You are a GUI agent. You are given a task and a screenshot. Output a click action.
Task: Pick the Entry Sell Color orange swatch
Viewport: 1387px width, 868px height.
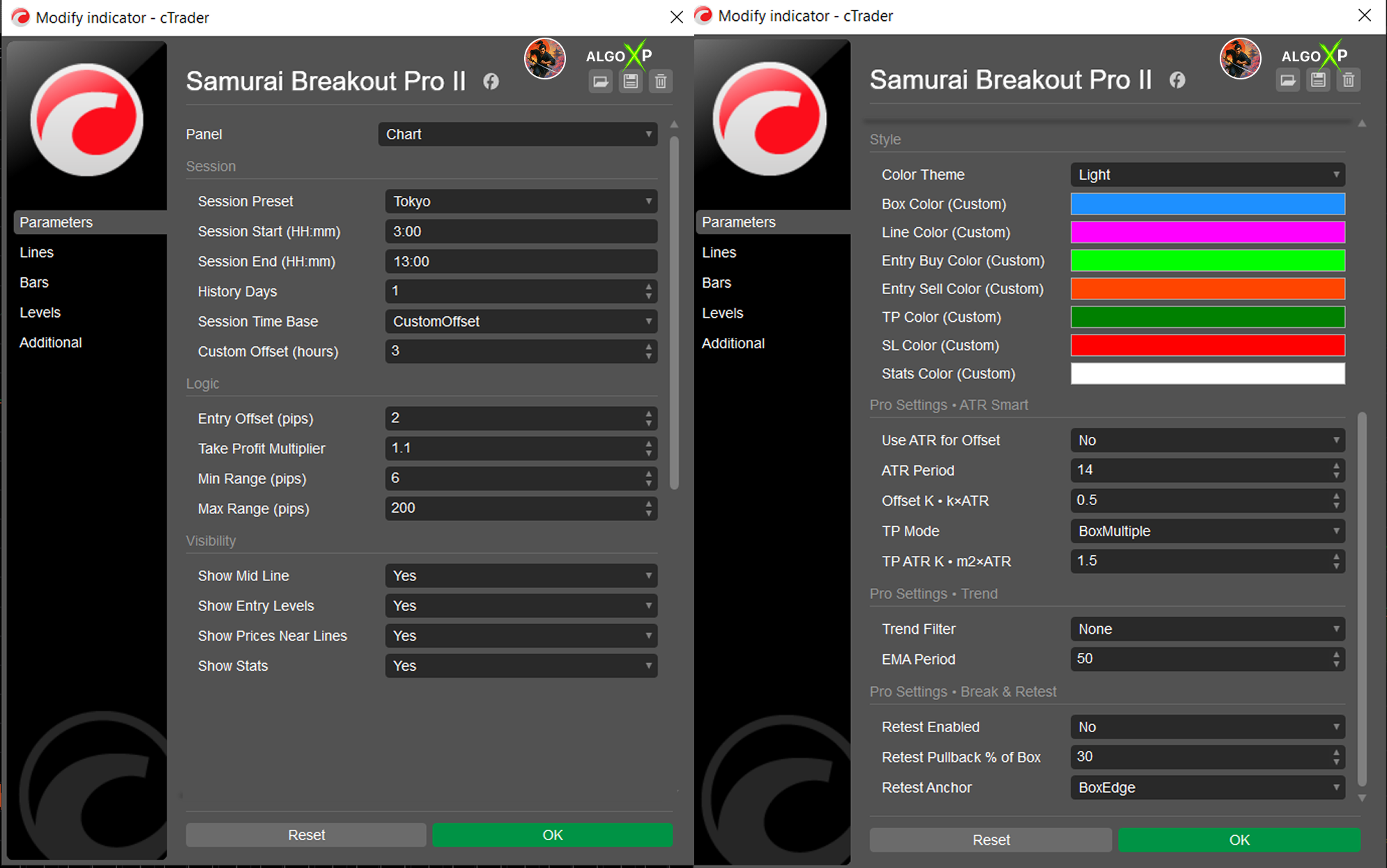point(1208,288)
